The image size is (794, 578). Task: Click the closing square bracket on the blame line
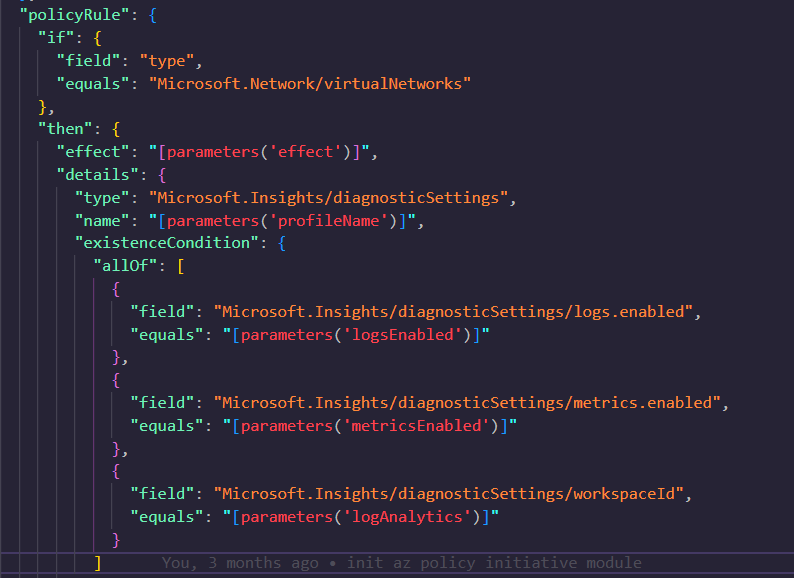pyautogui.click(x=98, y=562)
